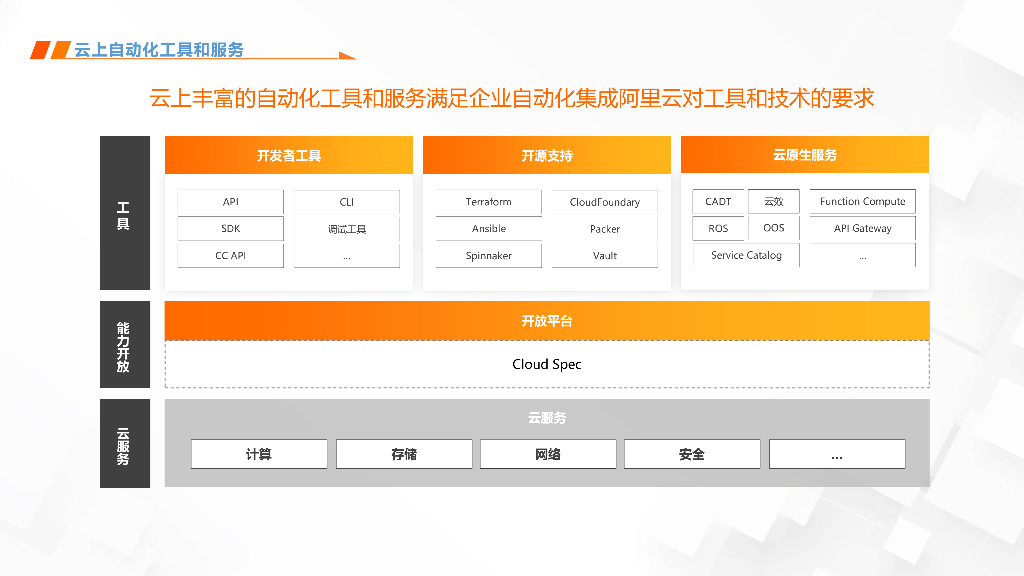Viewport: 1024px width, 576px height.
Task: Select the CLI box
Action: (x=347, y=202)
